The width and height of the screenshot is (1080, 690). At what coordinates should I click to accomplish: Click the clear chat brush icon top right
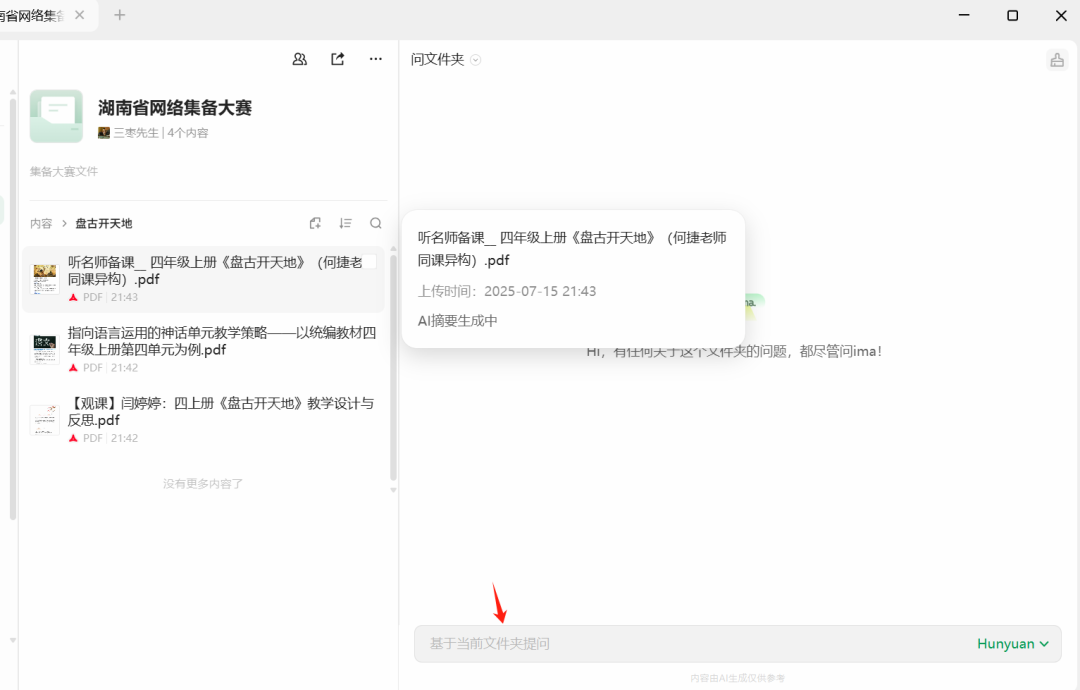(x=1057, y=59)
